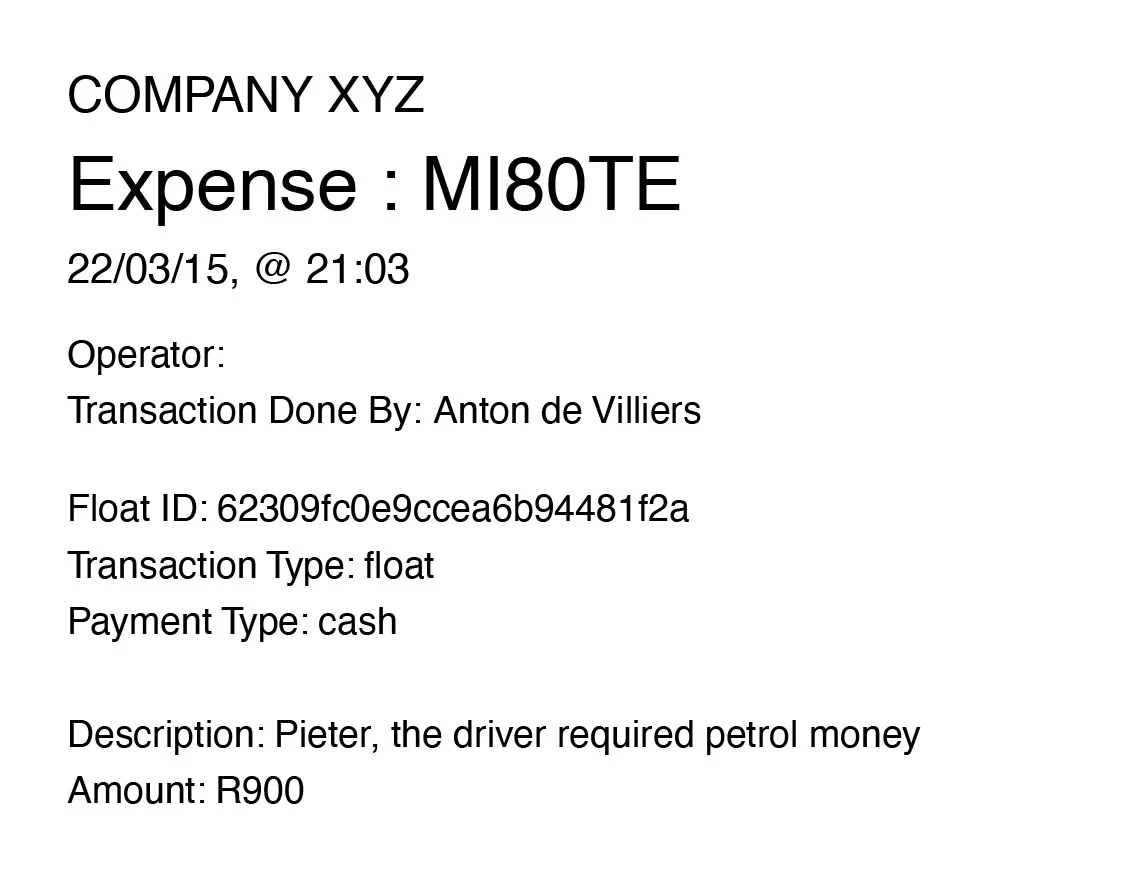Select the float ID value 62309fc0e9ccea6b94481f2a
The width and height of the screenshot is (1133, 892).
(x=452, y=509)
